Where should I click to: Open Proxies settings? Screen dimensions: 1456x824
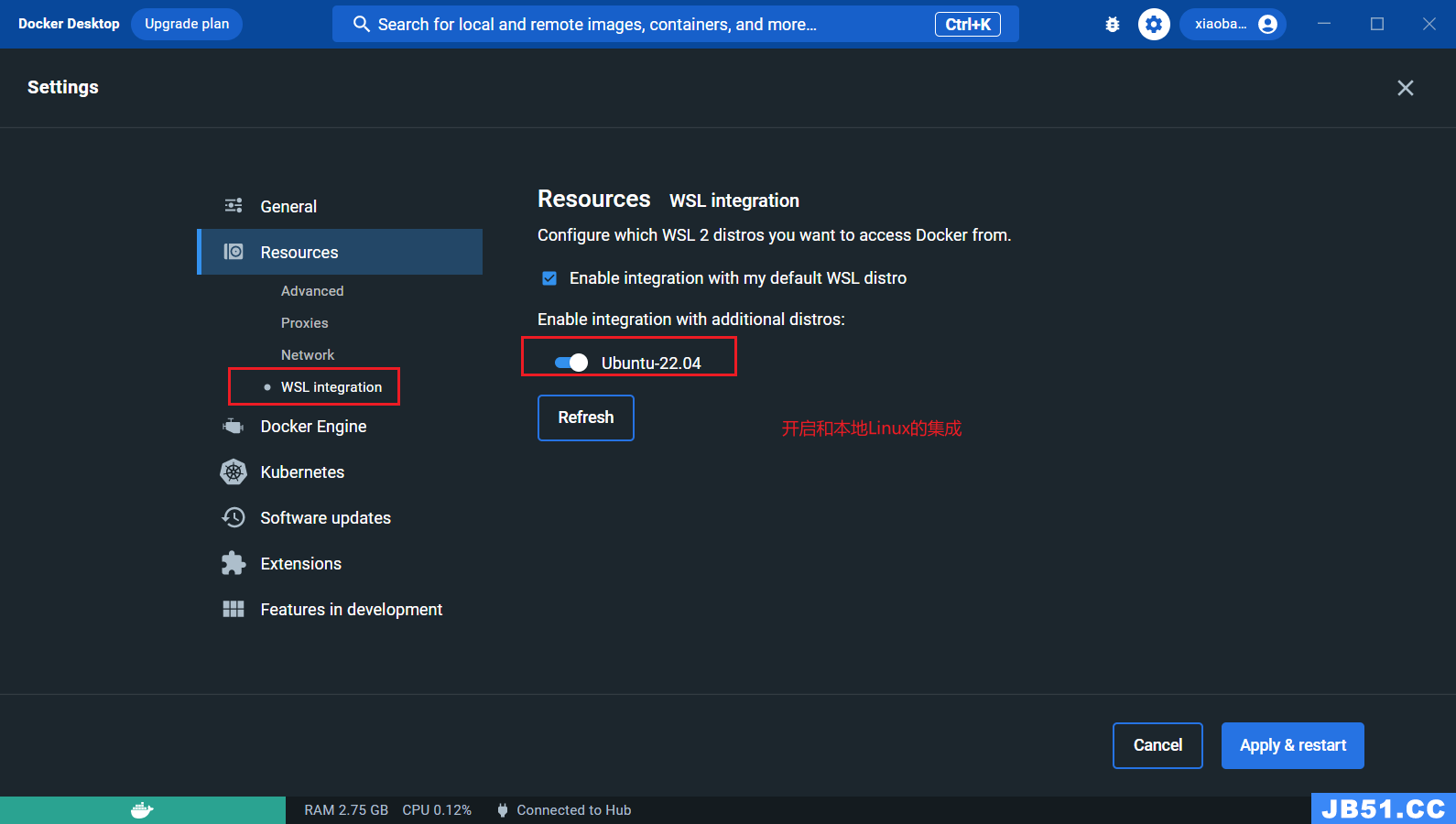pos(304,323)
